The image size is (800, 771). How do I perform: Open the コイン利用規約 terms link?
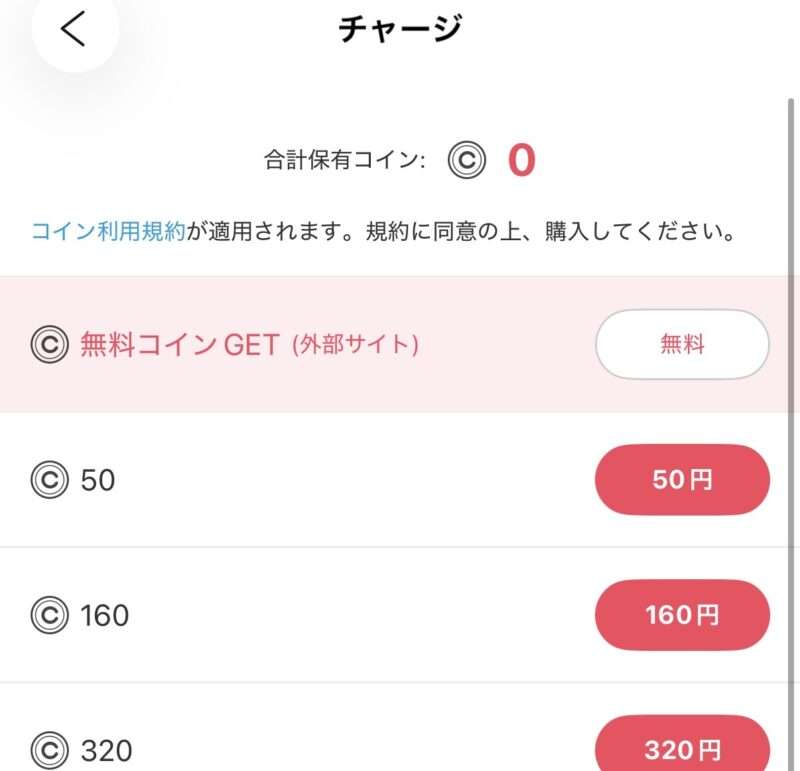(108, 233)
